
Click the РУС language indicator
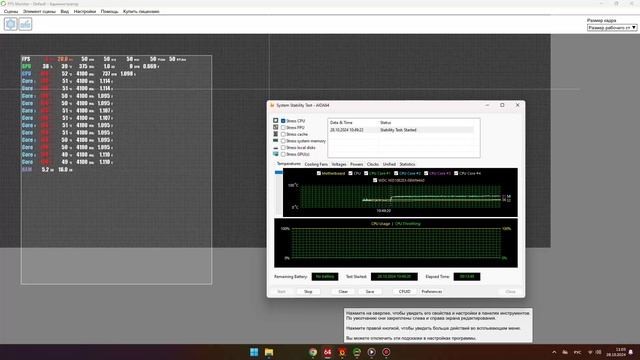pyautogui.click(x=577, y=352)
